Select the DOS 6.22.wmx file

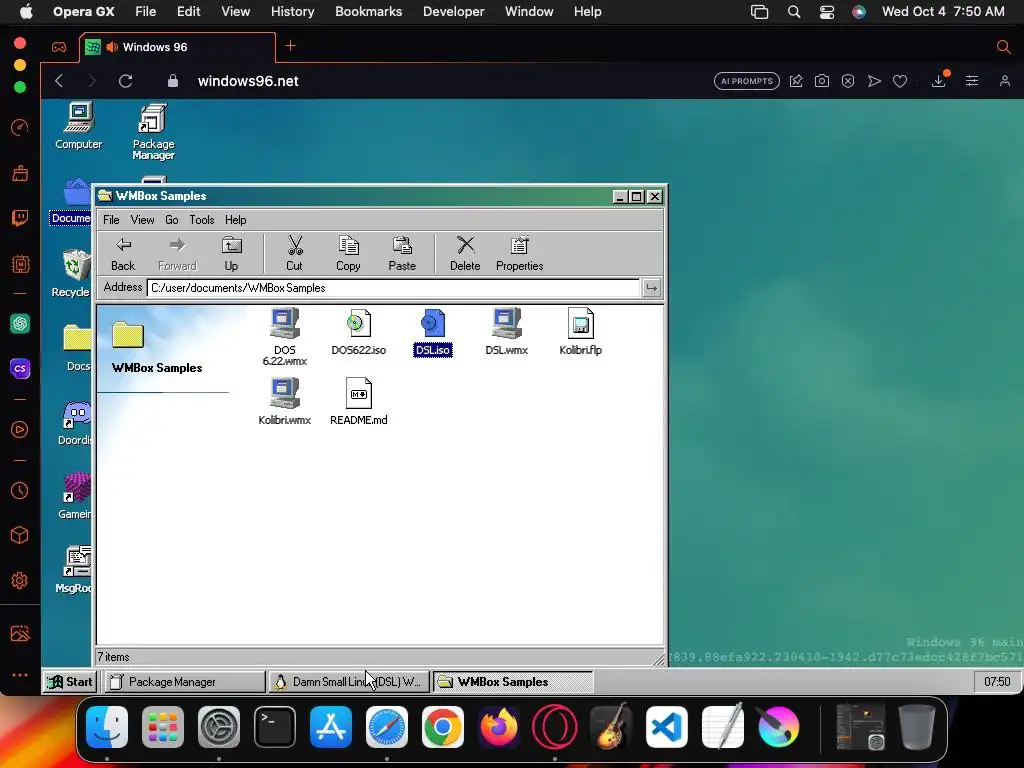[x=284, y=336]
